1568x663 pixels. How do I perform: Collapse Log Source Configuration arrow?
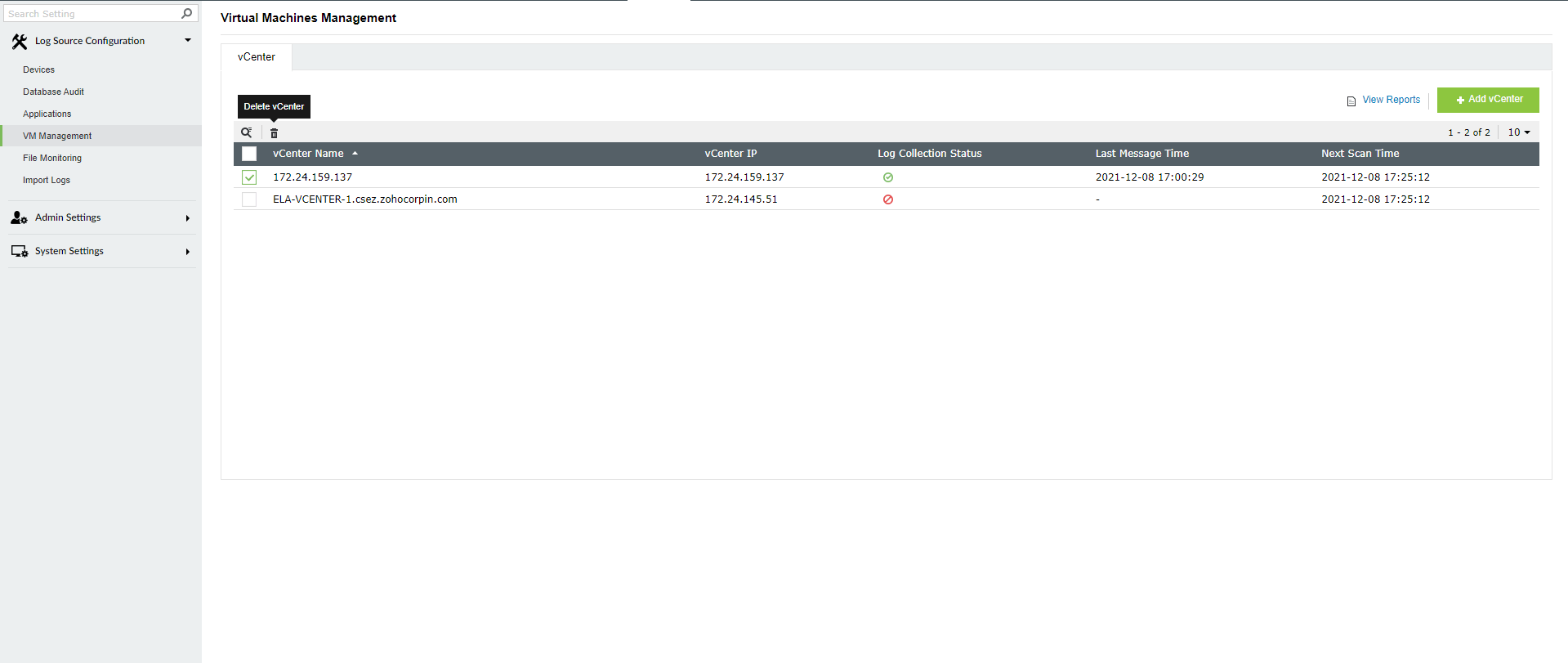click(188, 40)
